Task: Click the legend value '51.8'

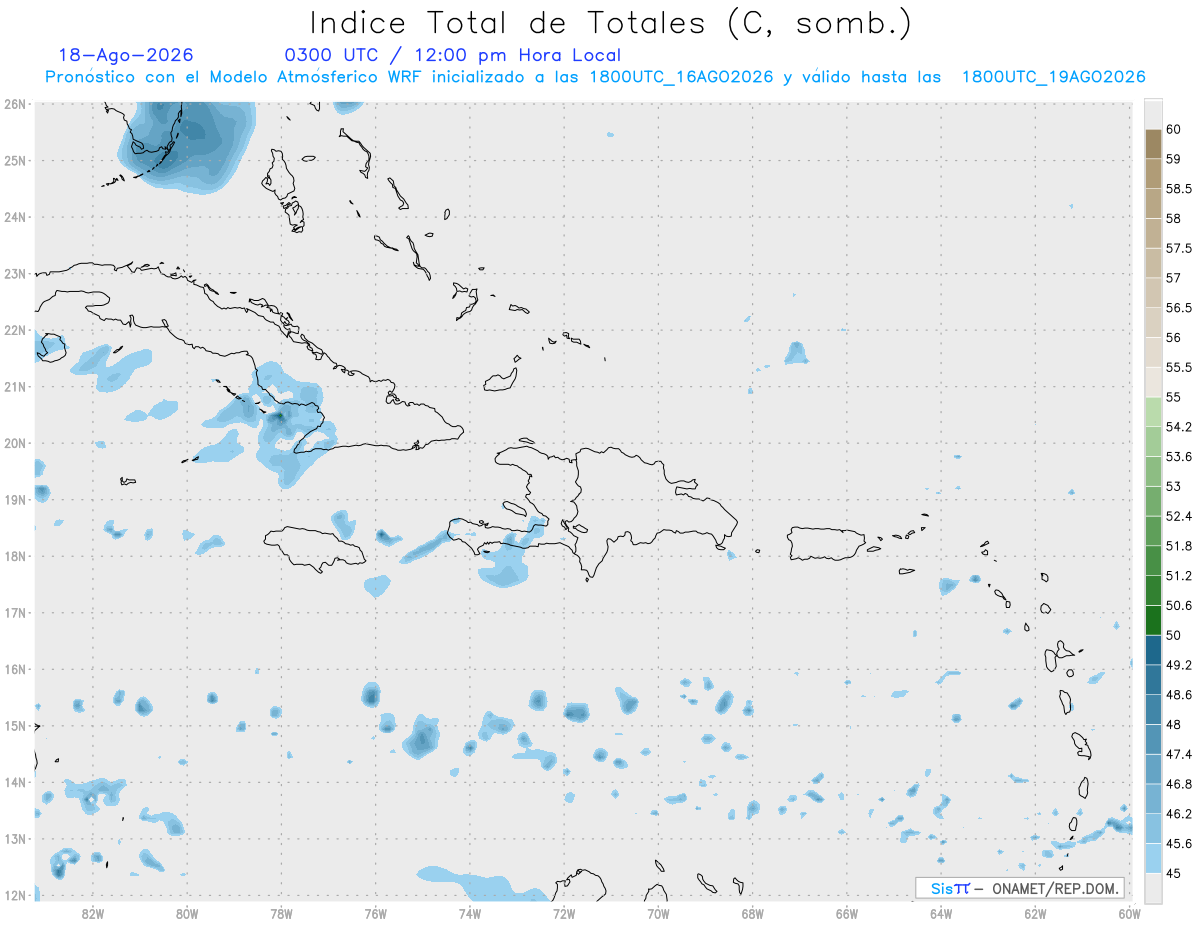Action: pyautogui.click(x=1178, y=546)
